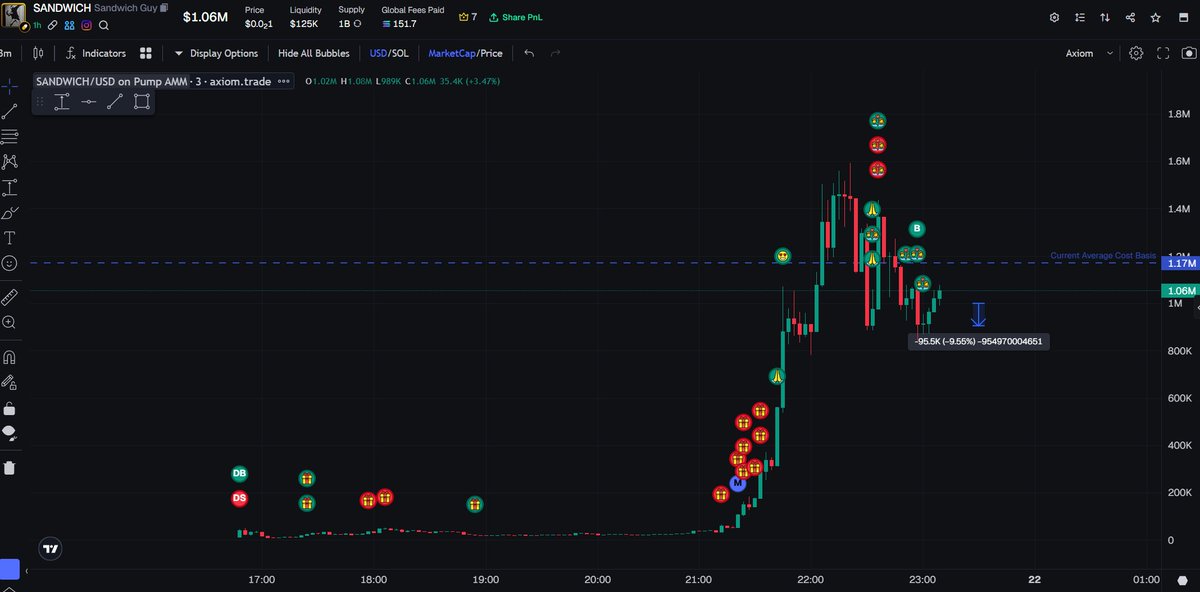Open the candlestick chart style selector

point(39,53)
